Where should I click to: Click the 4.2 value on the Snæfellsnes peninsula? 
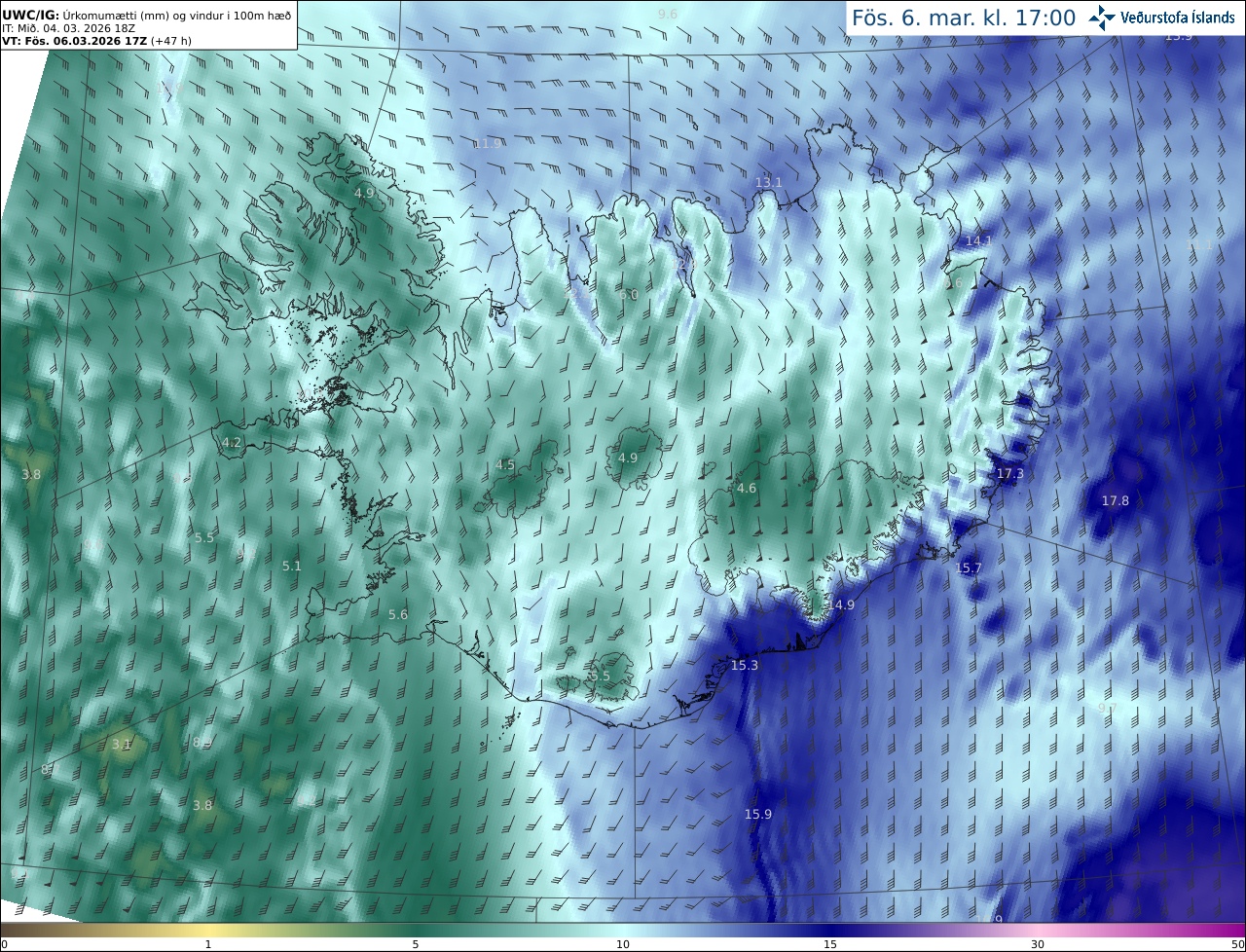point(232,442)
